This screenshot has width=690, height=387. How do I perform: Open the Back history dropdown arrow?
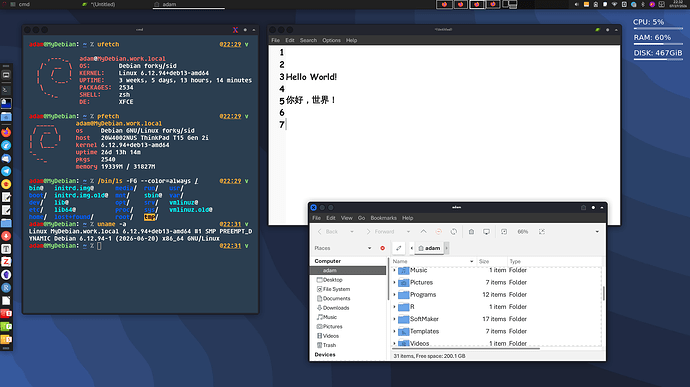tap(352, 232)
